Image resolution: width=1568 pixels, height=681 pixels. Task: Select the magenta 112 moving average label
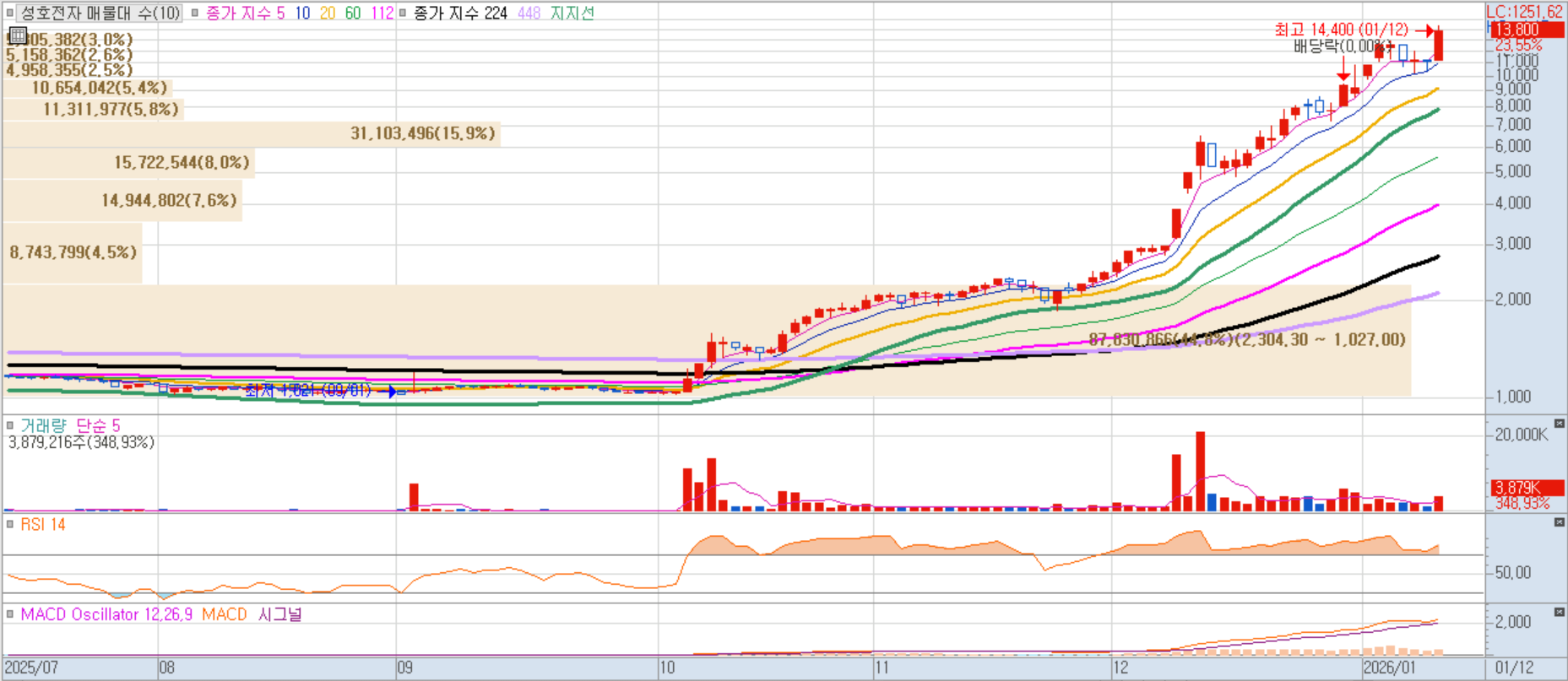click(x=382, y=13)
